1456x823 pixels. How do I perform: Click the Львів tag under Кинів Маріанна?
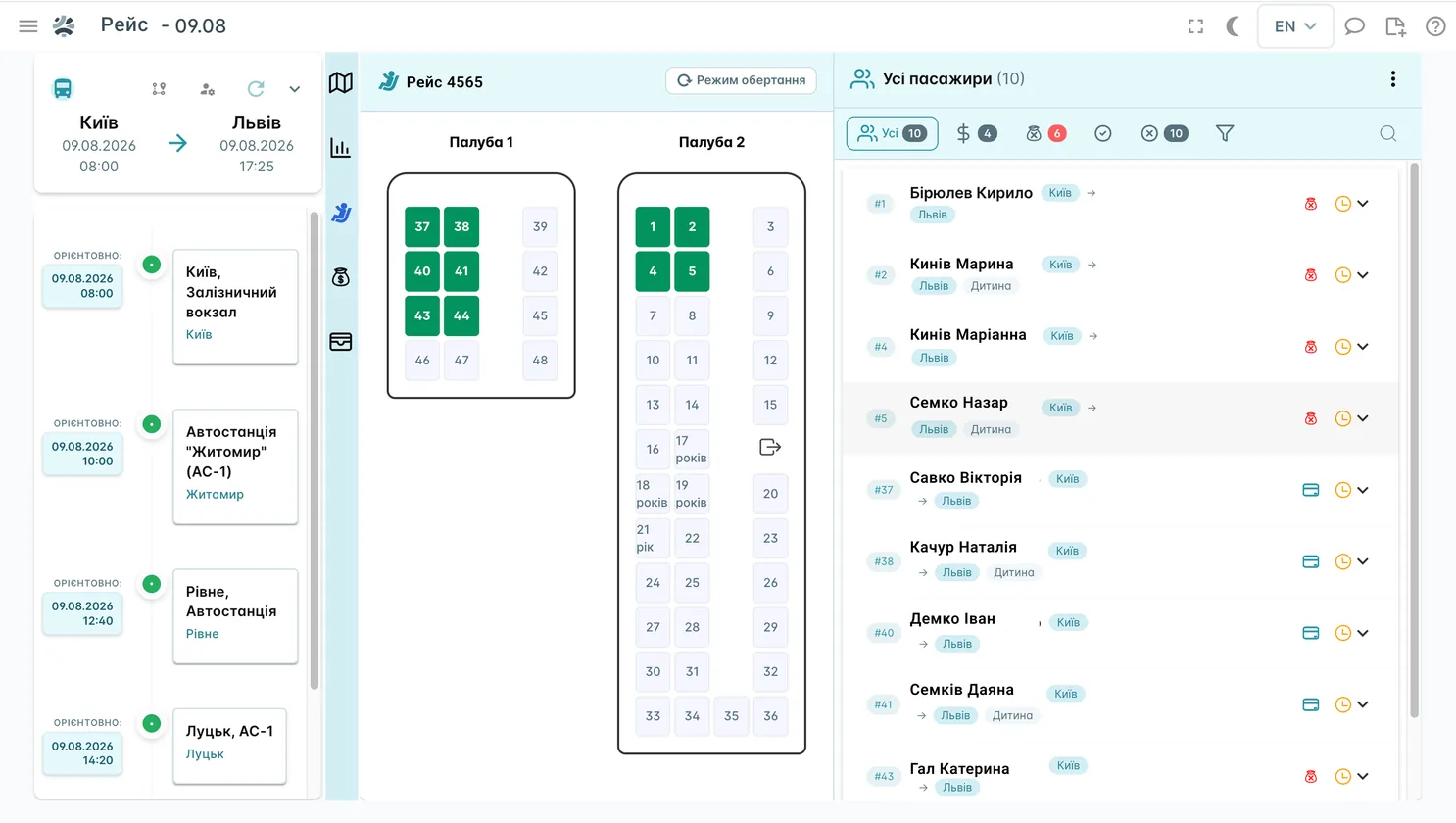(x=934, y=358)
